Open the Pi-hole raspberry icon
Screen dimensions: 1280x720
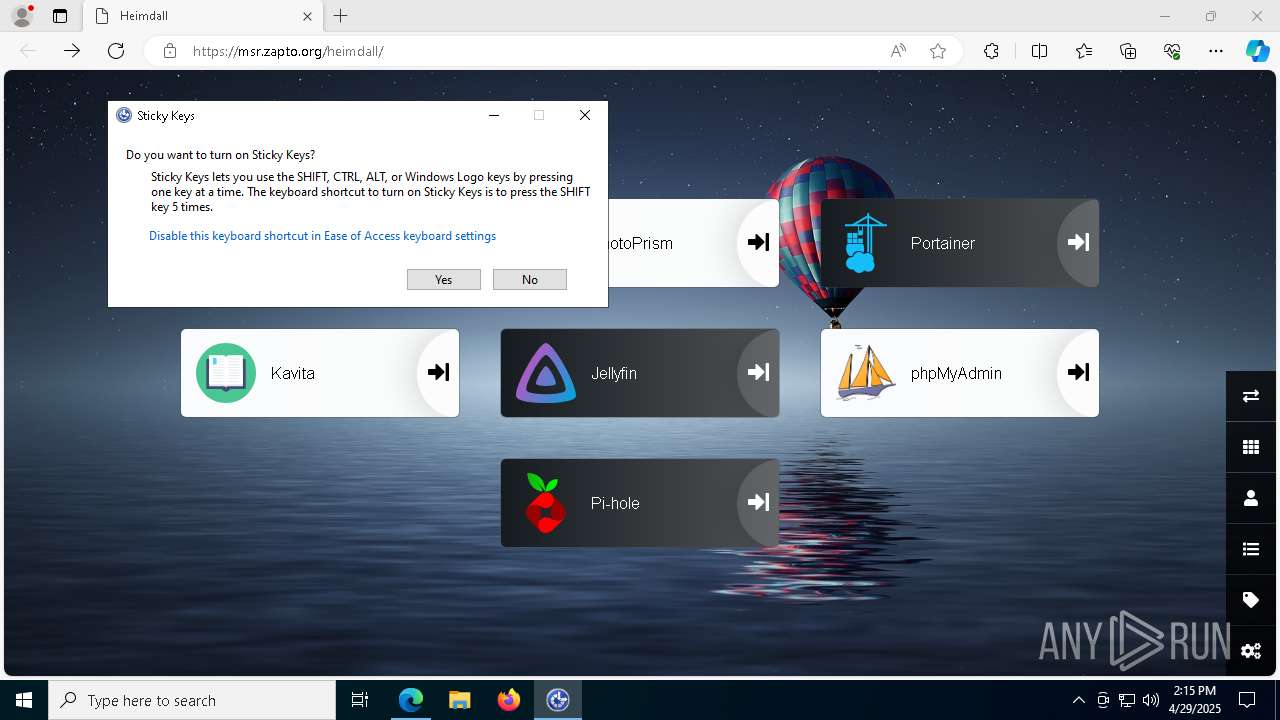545,503
